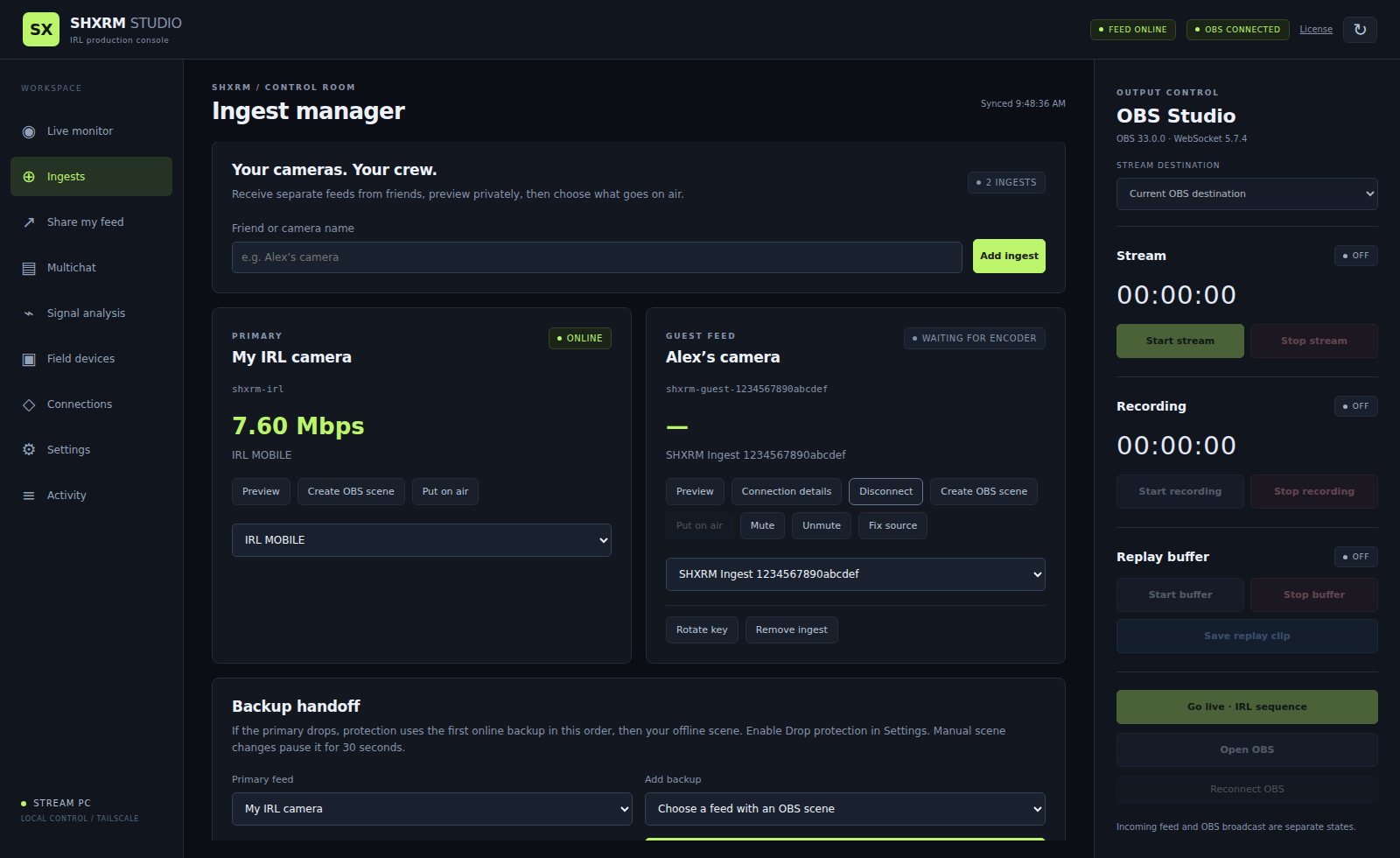The width and height of the screenshot is (1400, 858).
Task: Click Fix source for Alex's camera
Action: point(892,526)
